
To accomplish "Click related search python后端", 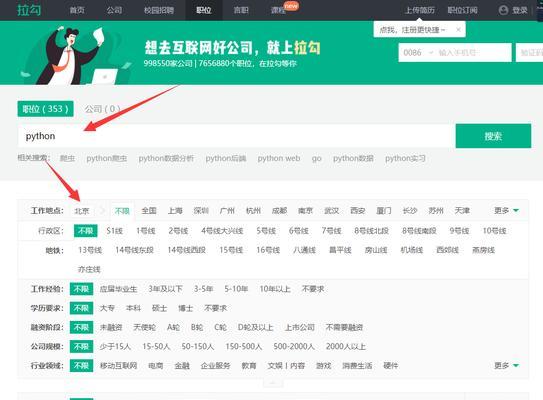I will [x=226, y=159].
